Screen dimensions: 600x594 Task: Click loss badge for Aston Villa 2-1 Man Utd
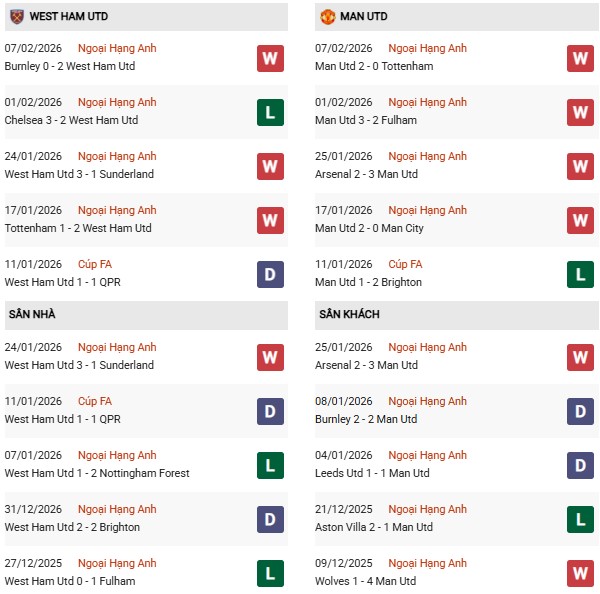click(x=581, y=519)
